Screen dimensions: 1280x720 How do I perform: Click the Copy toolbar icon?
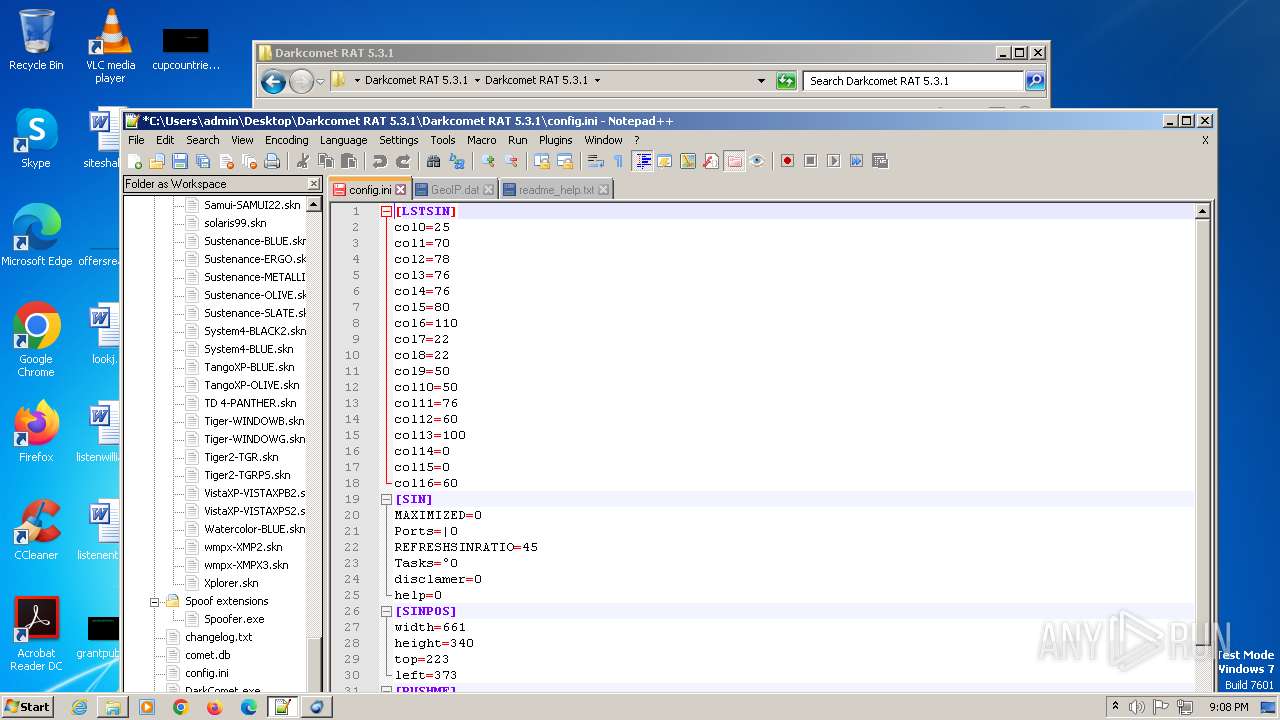click(x=327, y=161)
